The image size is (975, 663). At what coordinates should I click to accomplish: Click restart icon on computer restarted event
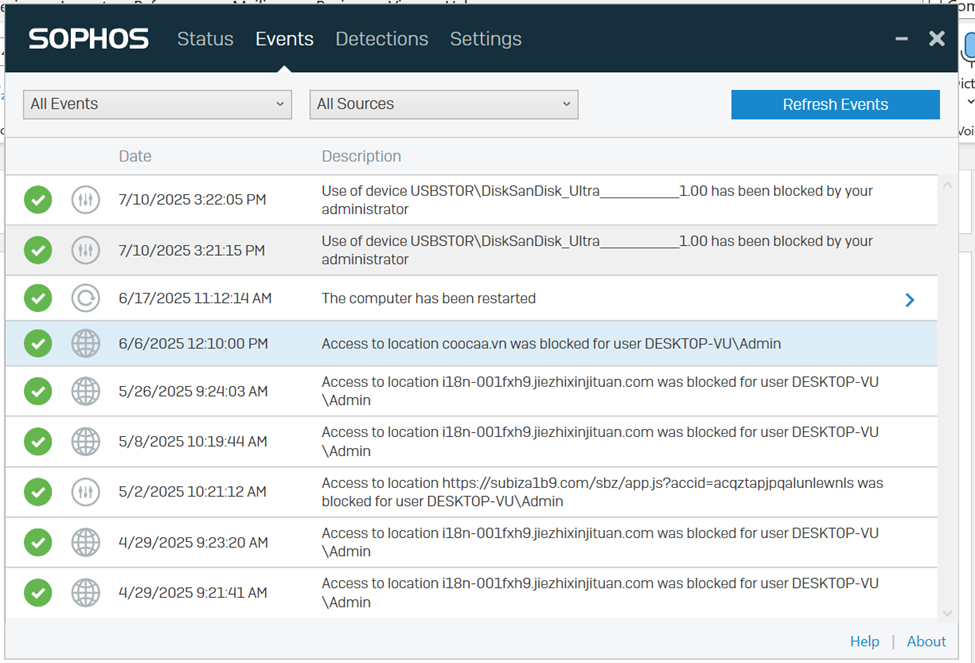click(x=86, y=298)
